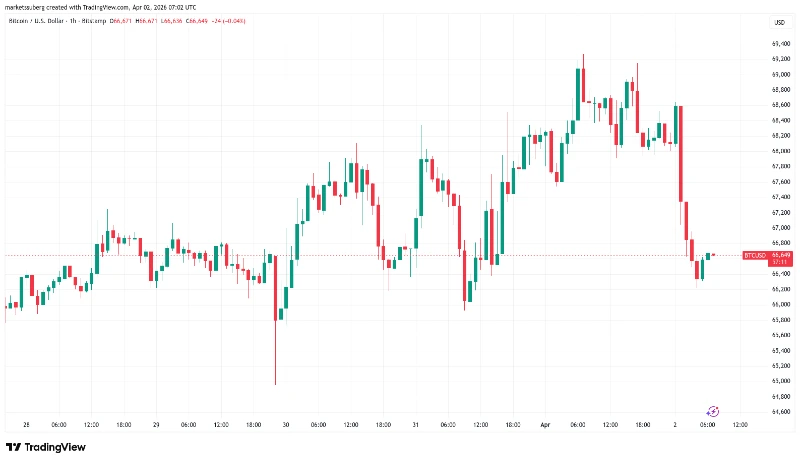Click the '31' date label on time axis

pos(415,424)
